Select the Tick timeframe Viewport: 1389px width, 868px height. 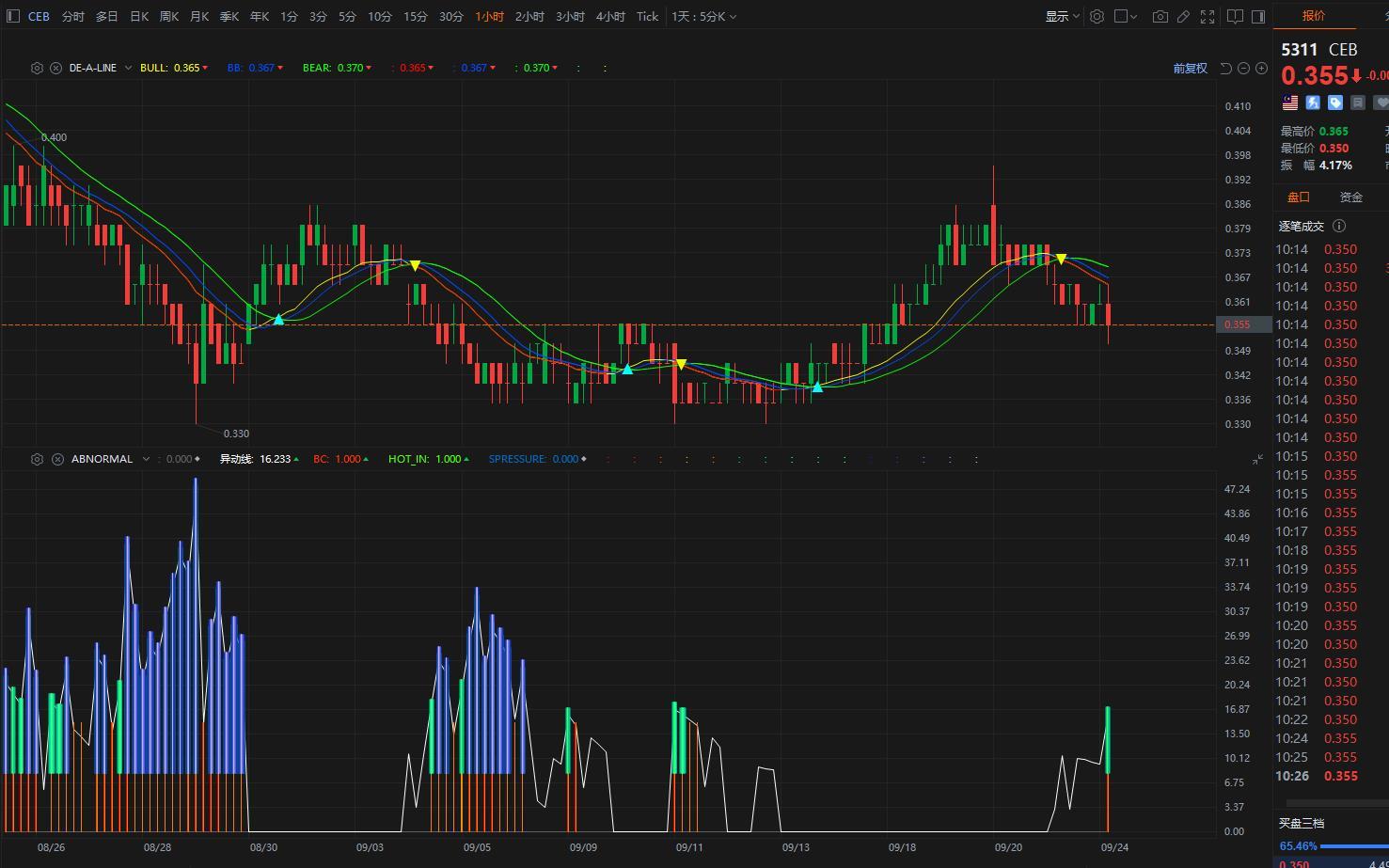[x=647, y=16]
